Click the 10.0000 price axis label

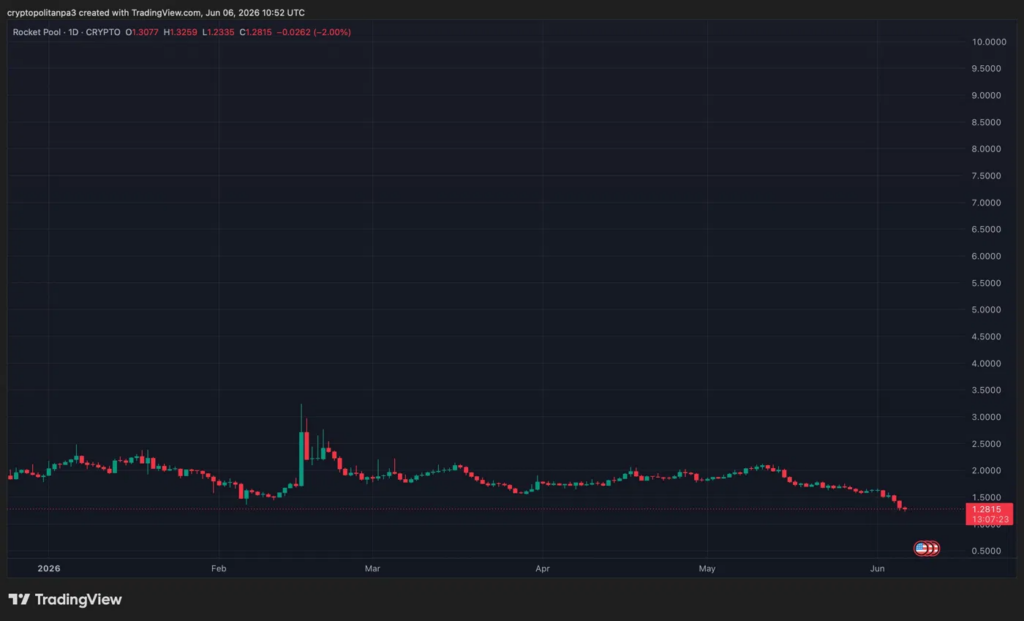(x=989, y=42)
